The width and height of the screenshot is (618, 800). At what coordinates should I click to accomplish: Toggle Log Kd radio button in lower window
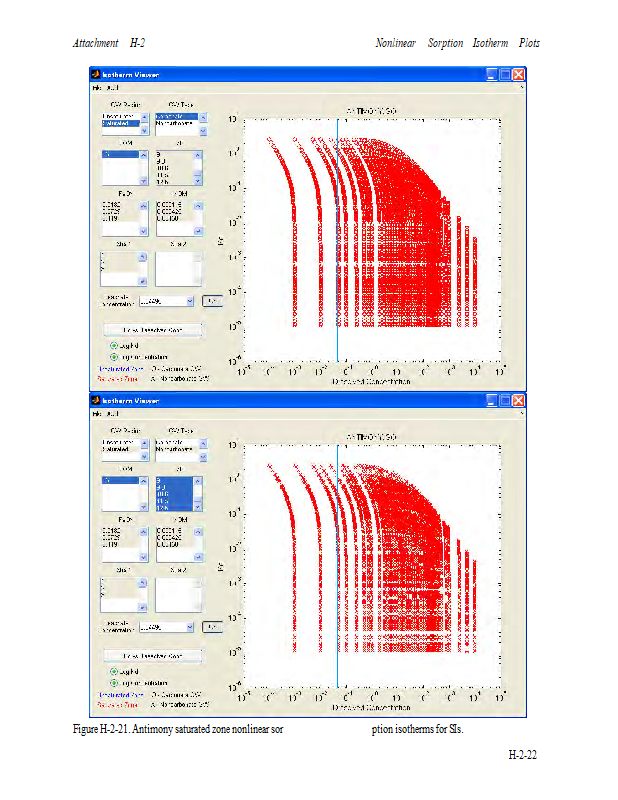(x=114, y=671)
